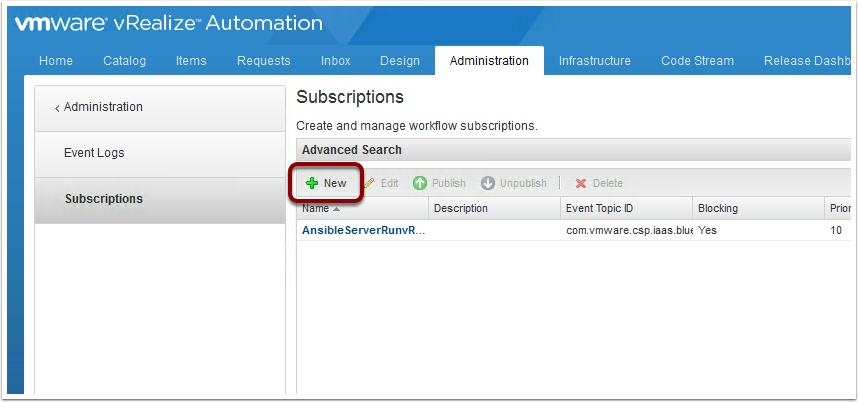Go to the Requests tab
This screenshot has width=858, height=402.
tap(264, 61)
